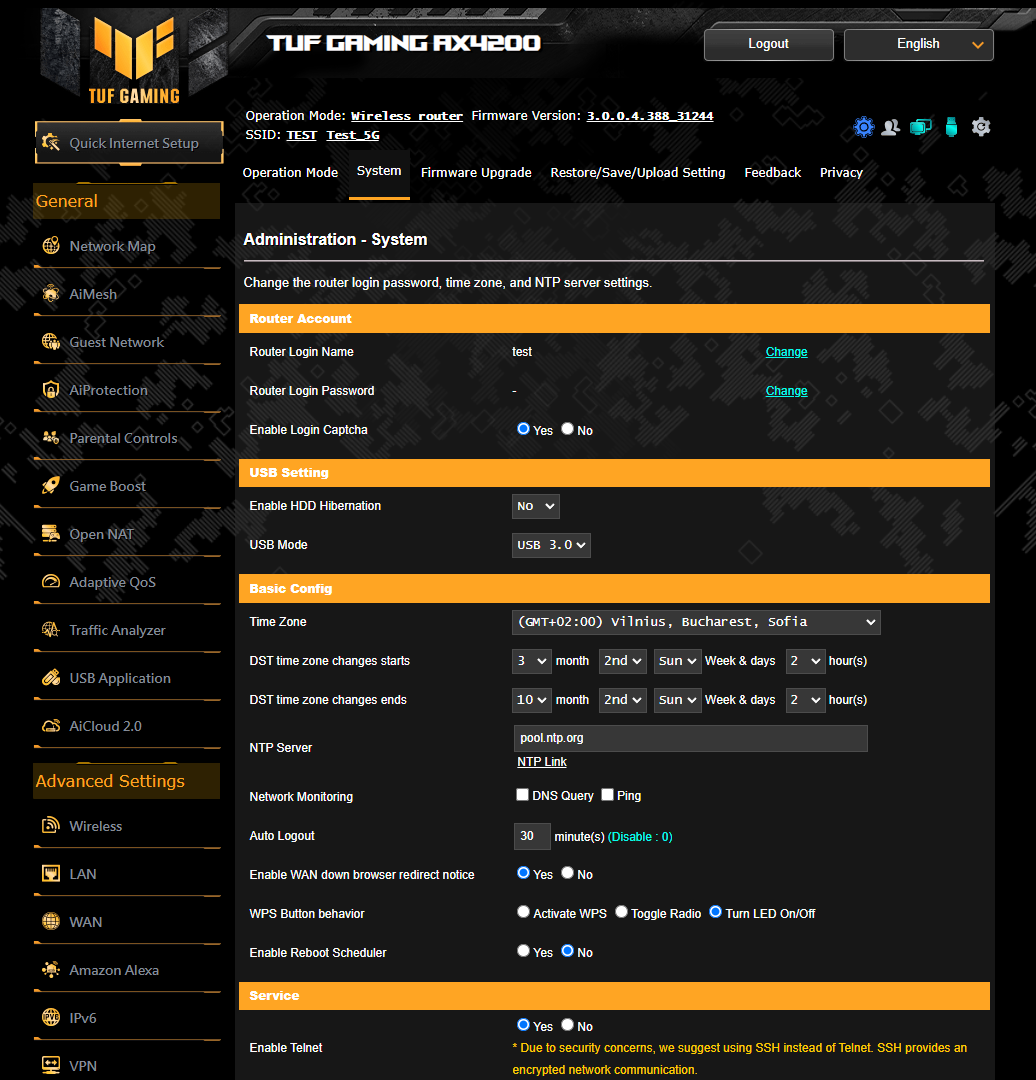Click the Wireless settings icon

tap(51, 826)
